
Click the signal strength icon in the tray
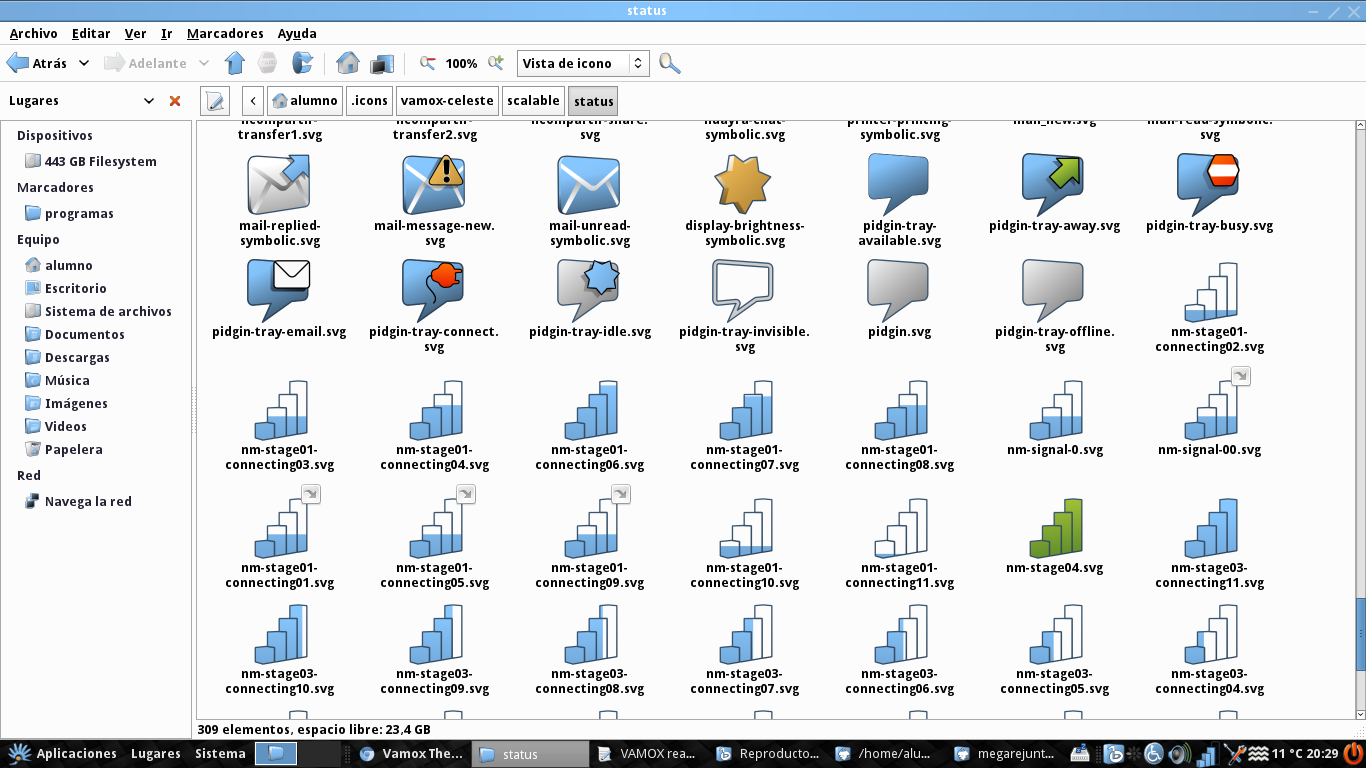click(x=1207, y=753)
